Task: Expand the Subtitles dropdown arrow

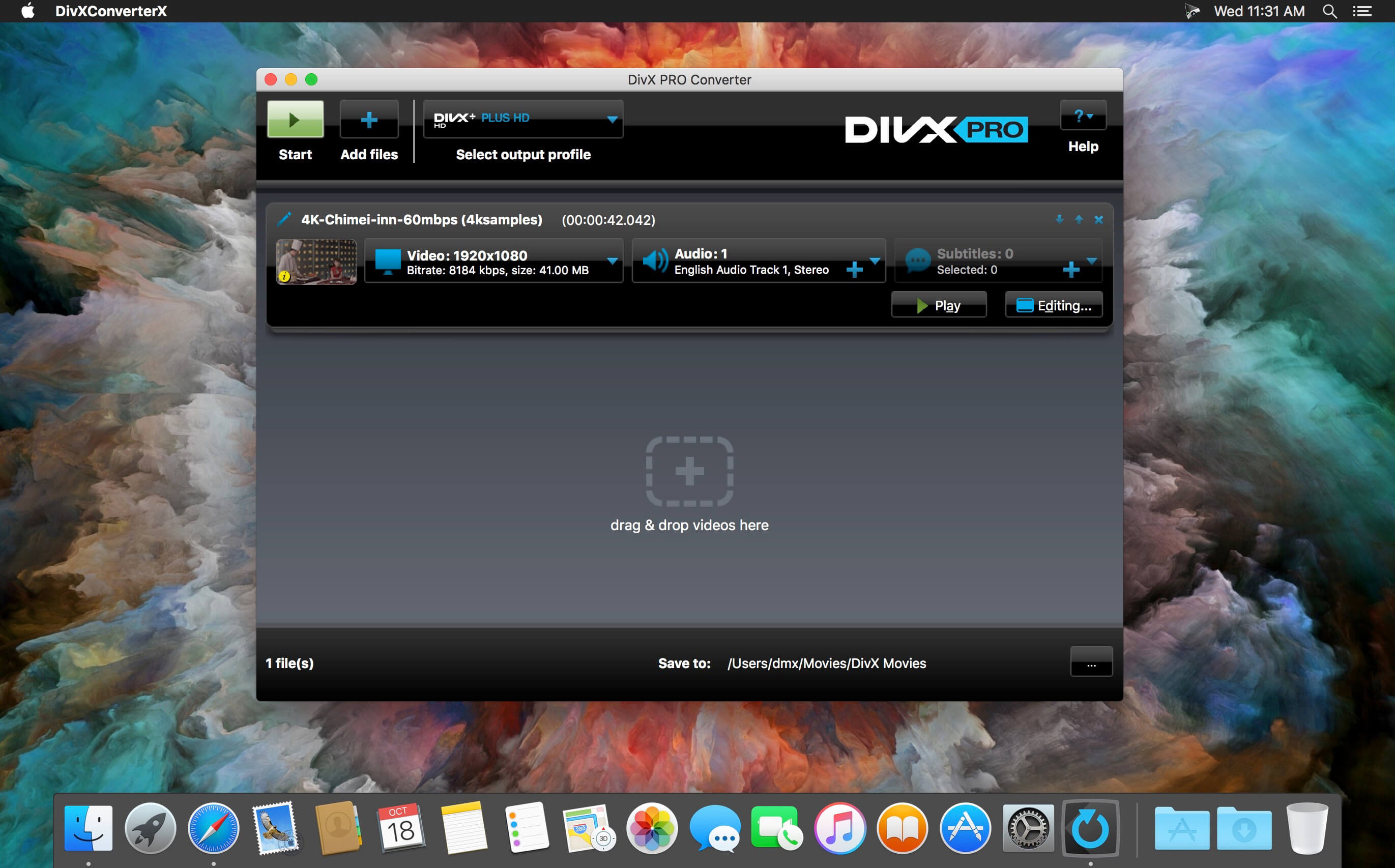Action: pos(1092,261)
